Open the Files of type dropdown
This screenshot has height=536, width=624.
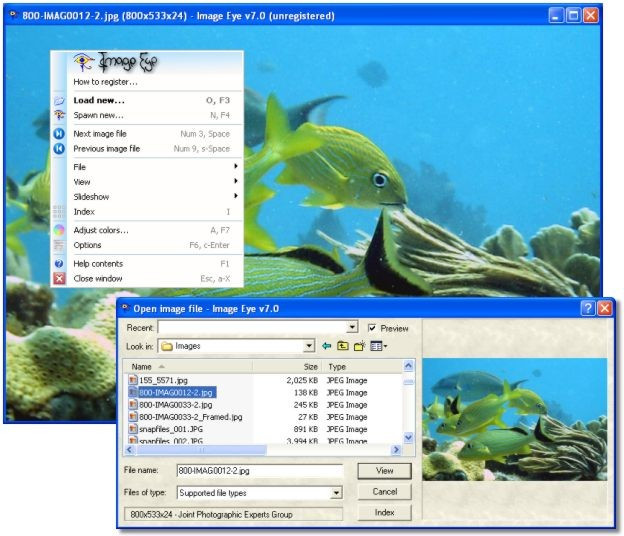point(336,493)
